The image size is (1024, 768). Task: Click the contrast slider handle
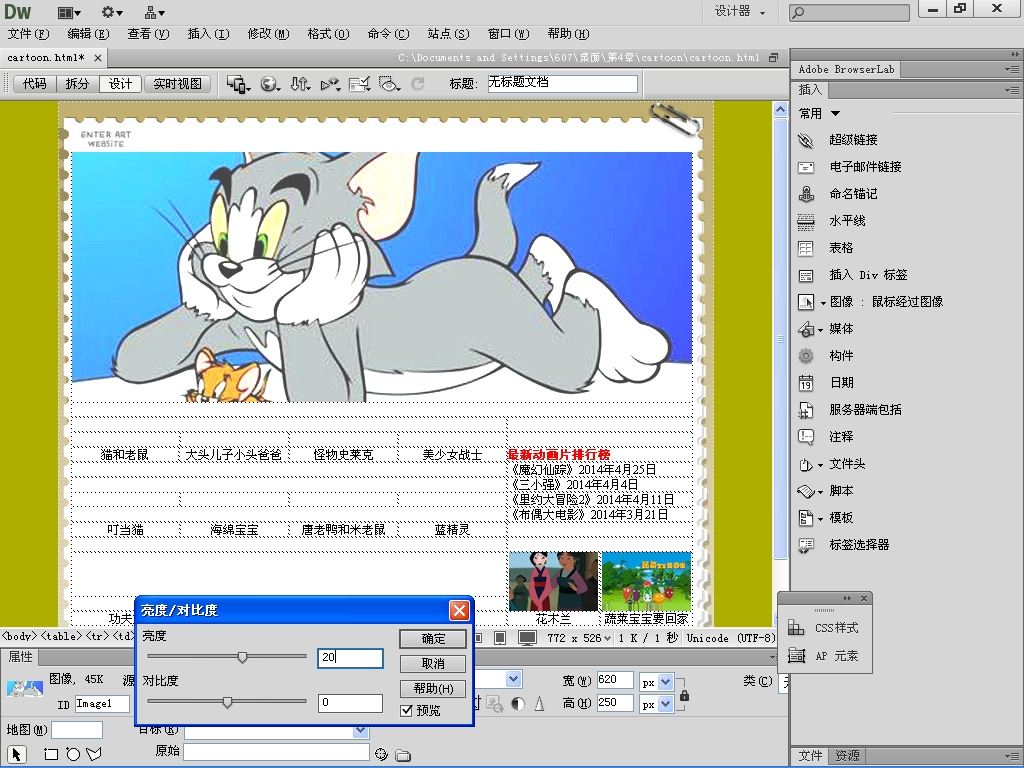(227, 702)
